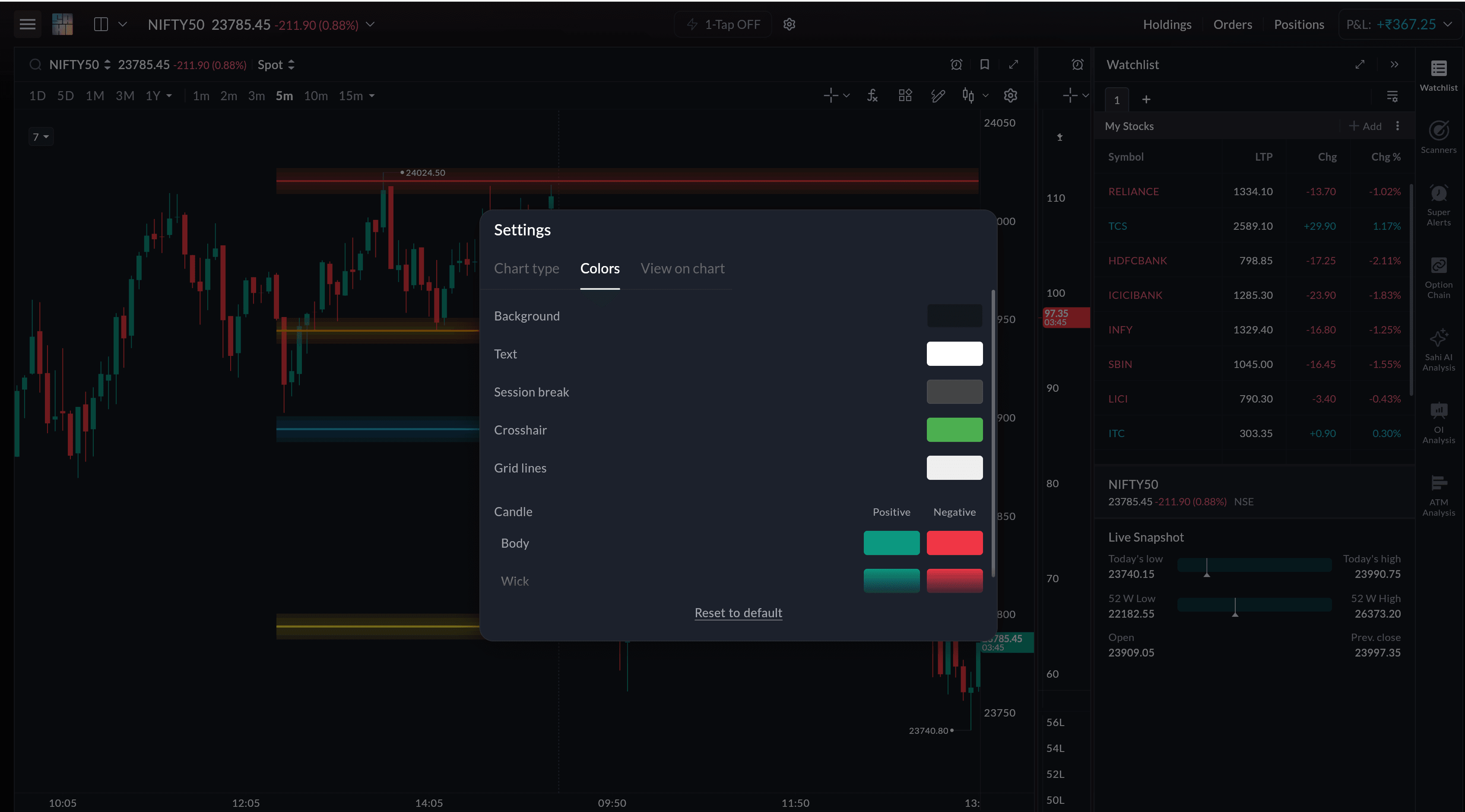Switch to the Chart type tab
Screen dimensions: 1465x812
(526, 268)
